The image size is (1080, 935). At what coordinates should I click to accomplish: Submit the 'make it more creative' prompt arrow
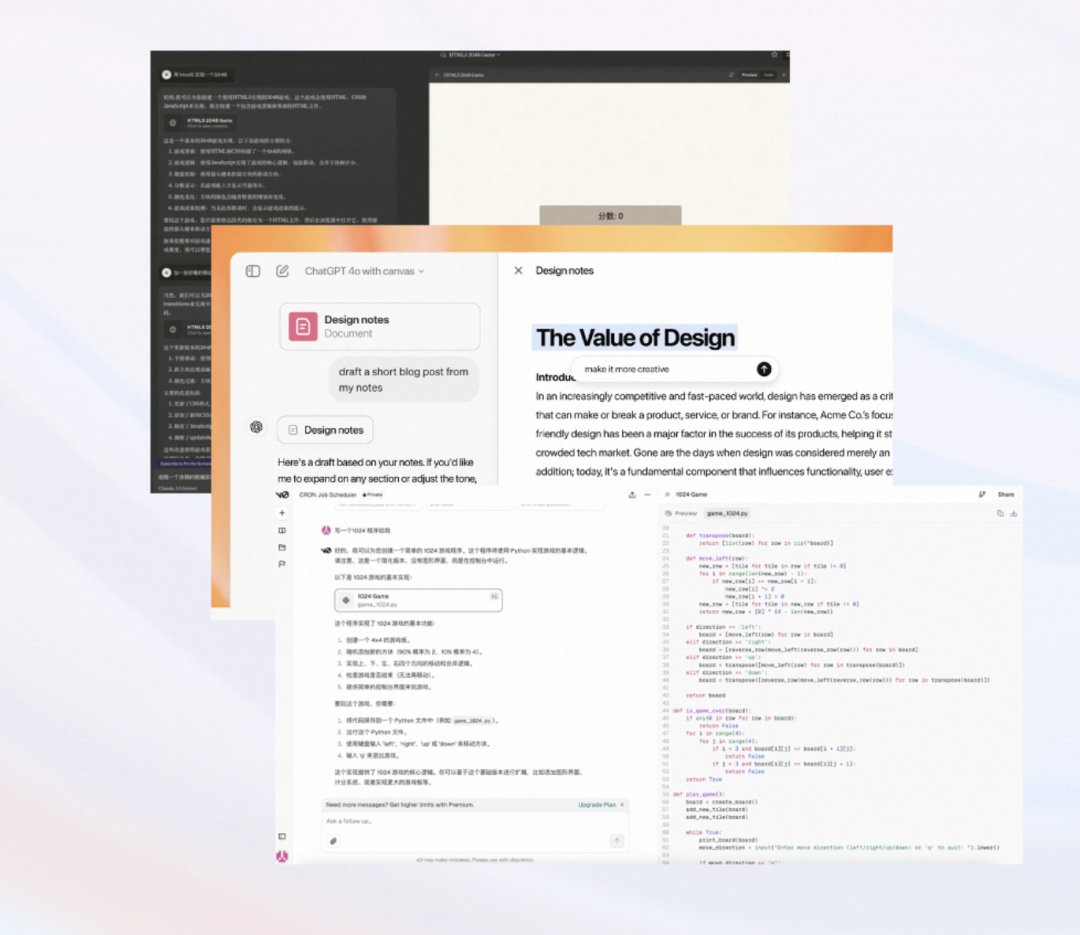pos(764,369)
